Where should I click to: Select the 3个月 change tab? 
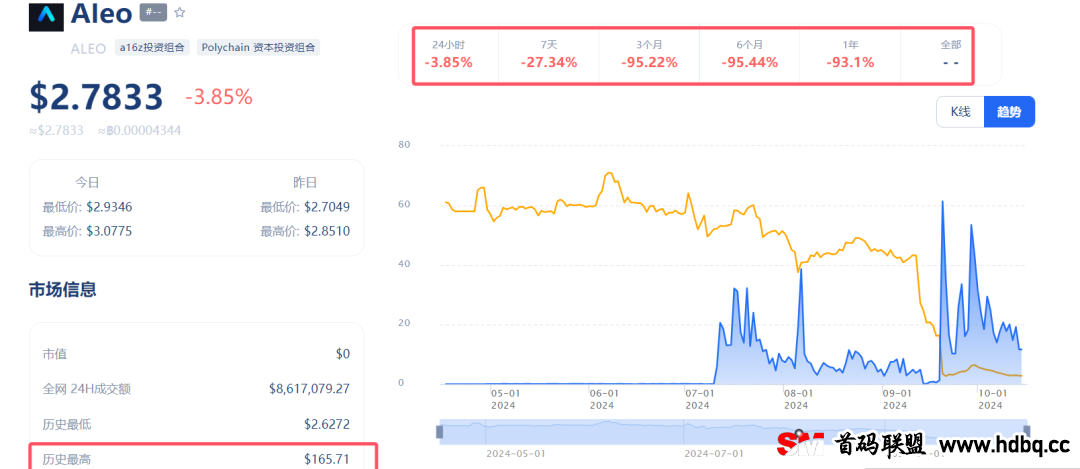pyautogui.click(x=649, y=54)
